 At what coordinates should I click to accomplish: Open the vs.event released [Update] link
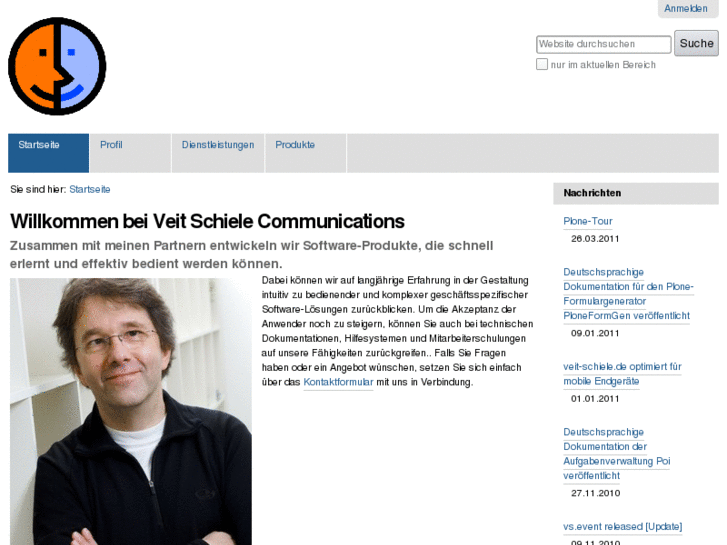coord(623,526)
